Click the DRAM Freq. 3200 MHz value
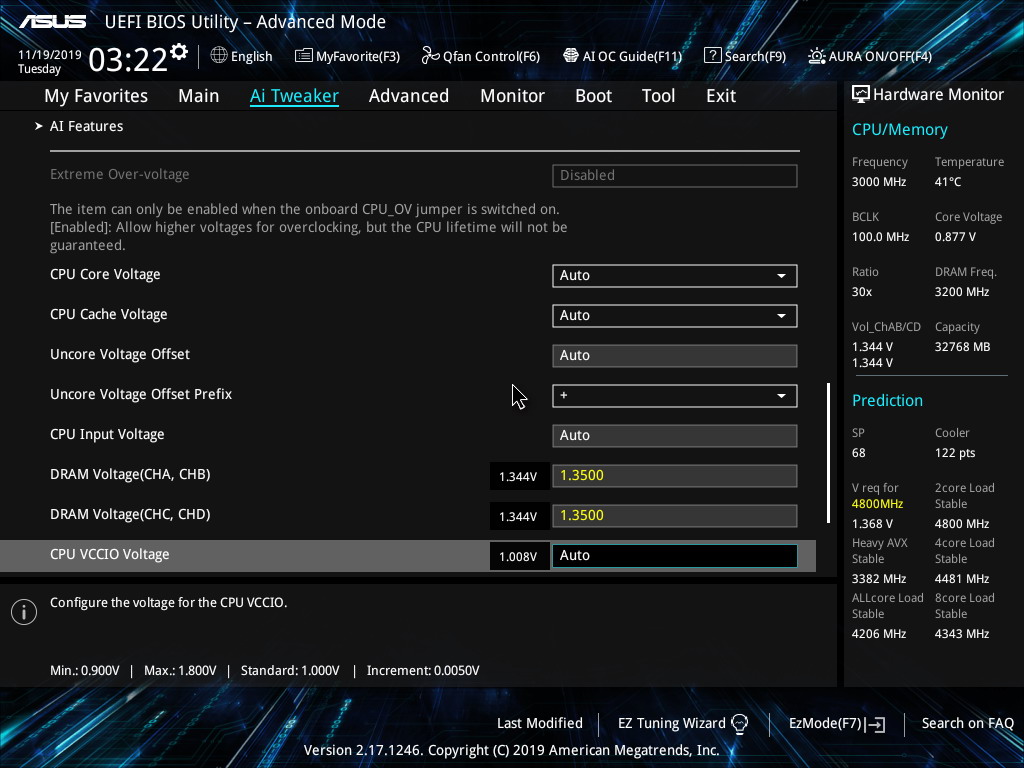The height and width of the screenshot is (768, 1024). pyautogui.click(x=961, y=292)
